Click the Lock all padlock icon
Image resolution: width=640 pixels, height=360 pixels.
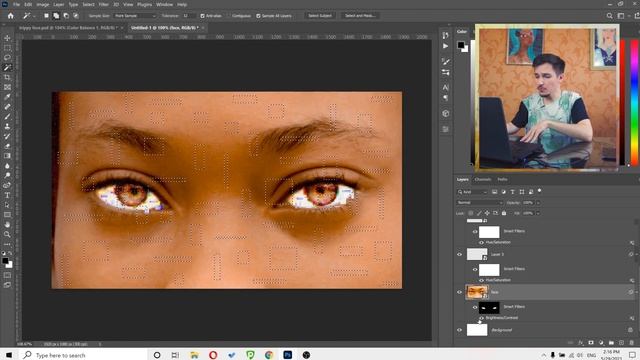point(504,213)
